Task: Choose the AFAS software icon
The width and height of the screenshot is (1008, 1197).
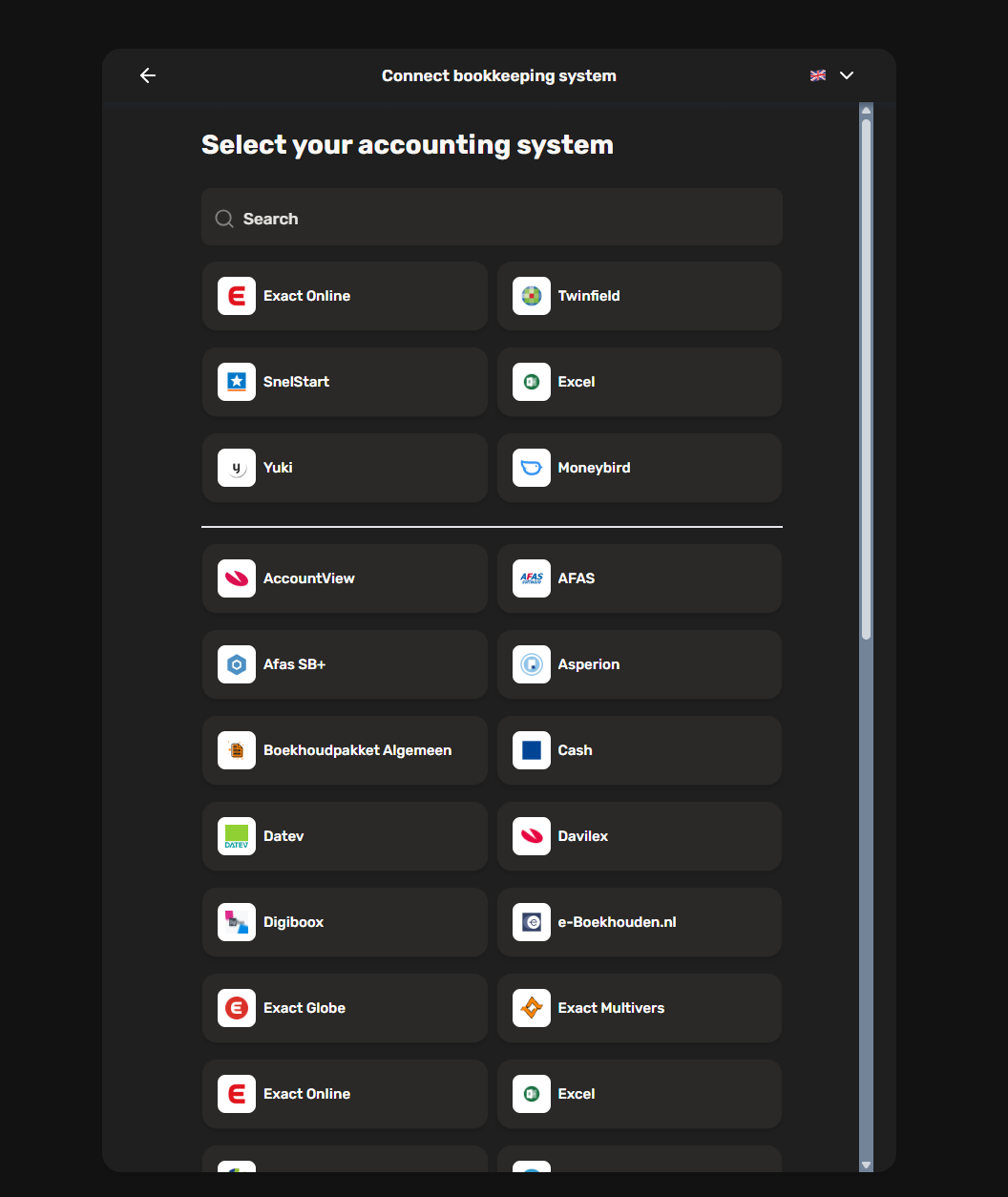Action: click(532, 578)
